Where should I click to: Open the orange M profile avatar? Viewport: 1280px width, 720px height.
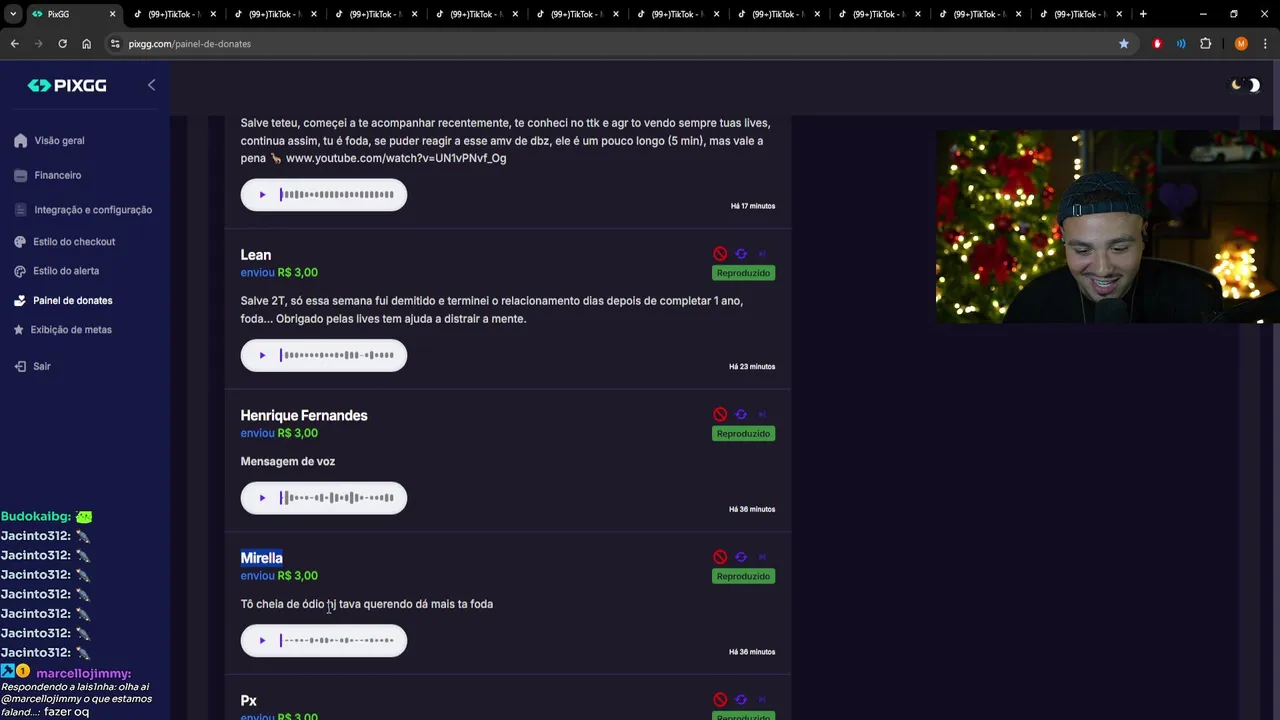pyautogui.click(x=1241, y=44)
